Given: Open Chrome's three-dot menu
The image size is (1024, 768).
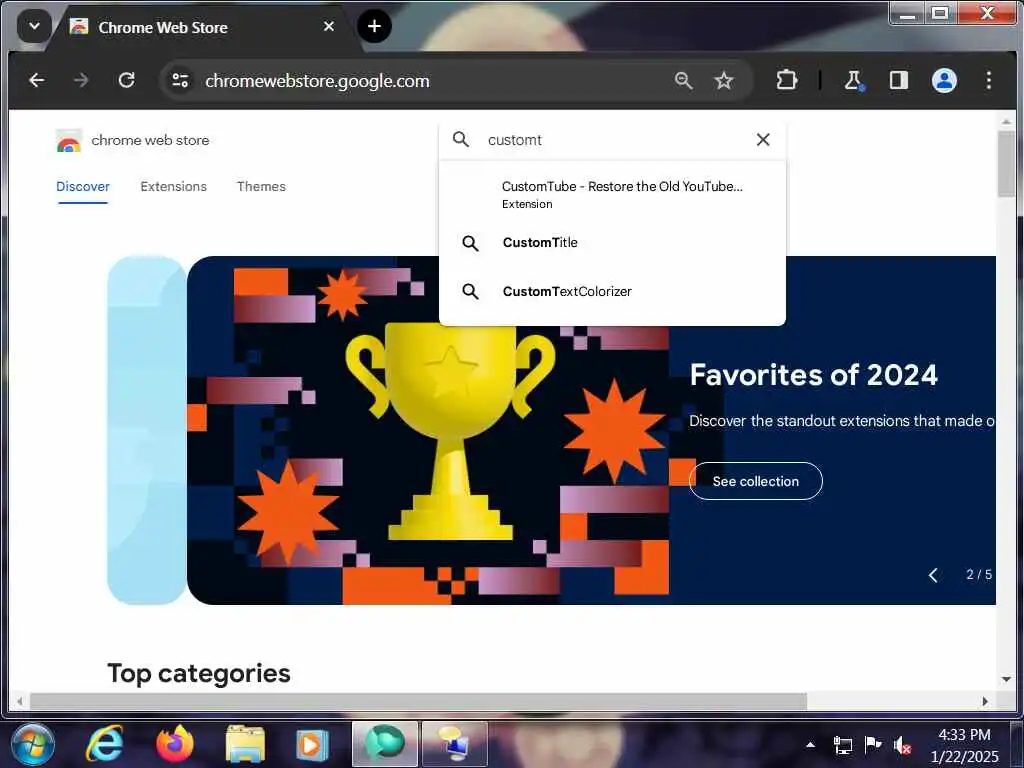Looking at the screenshot, I should (989, 80).
